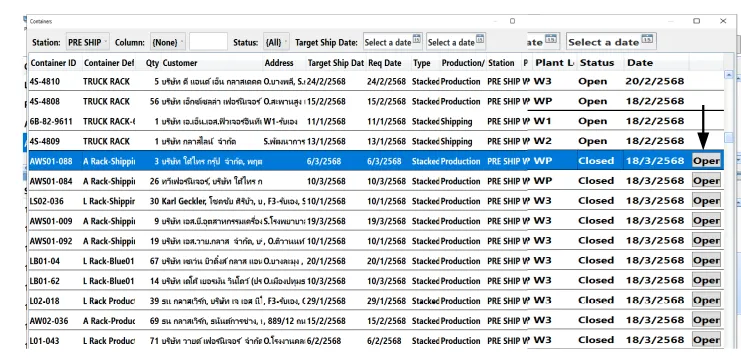Screen dimensions: 741x360
Task: Select the L02-018 container ID cell
Action: (x=55, y=300)
